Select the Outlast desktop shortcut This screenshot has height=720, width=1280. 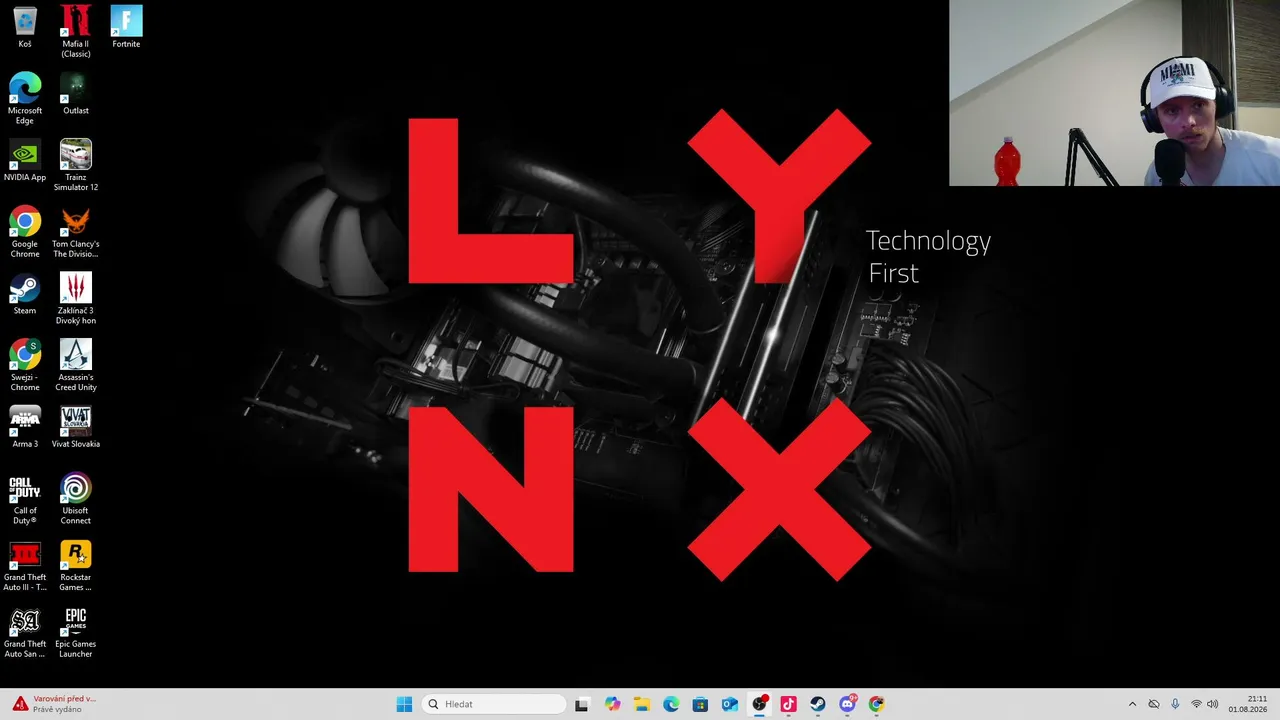pos(76,94)
